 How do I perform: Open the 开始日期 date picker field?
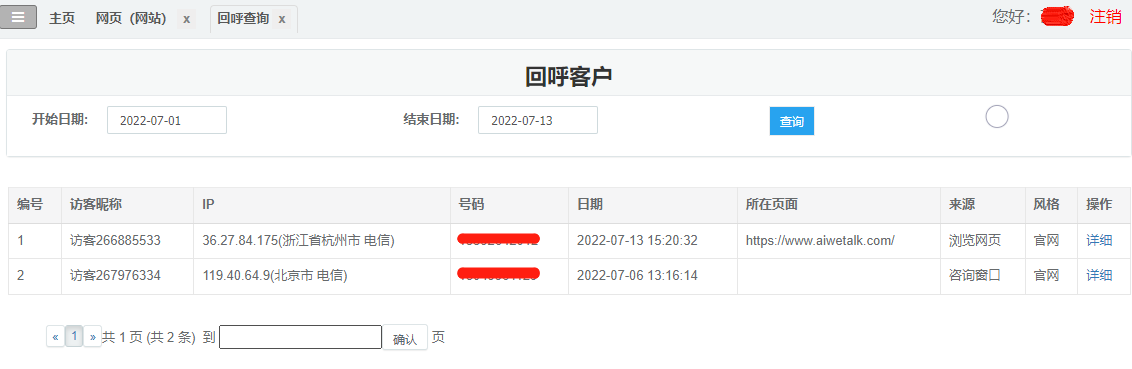(x=167, y=120)
